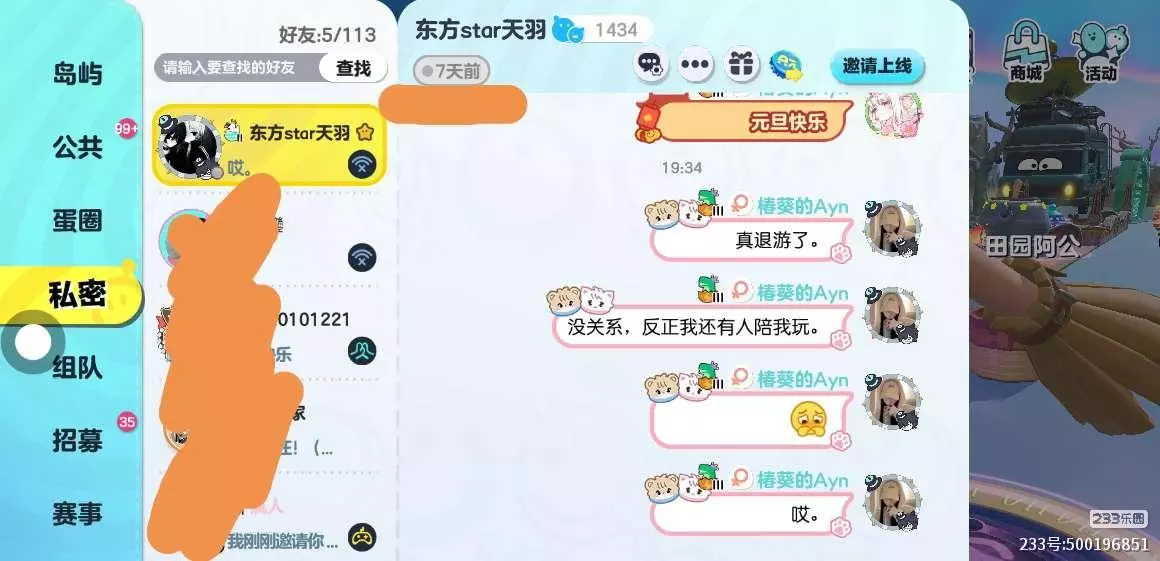Tap the white floating assist circle
This screenshot has height=561, width=1160.
(33, 343)
